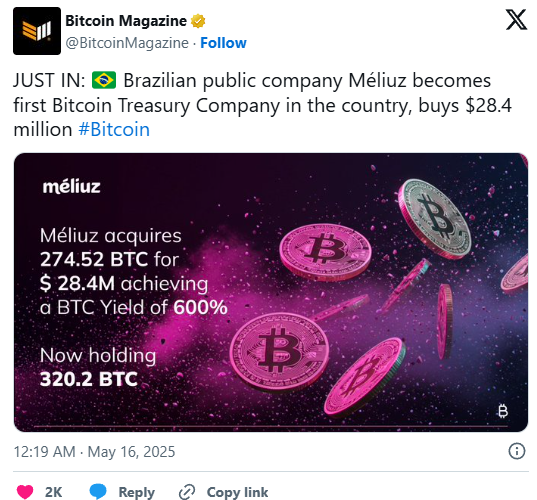Click the Brazil flag emoji
The width and height of the screenshot is (537, 500).
pyautogui.click(x=104, y=80)
